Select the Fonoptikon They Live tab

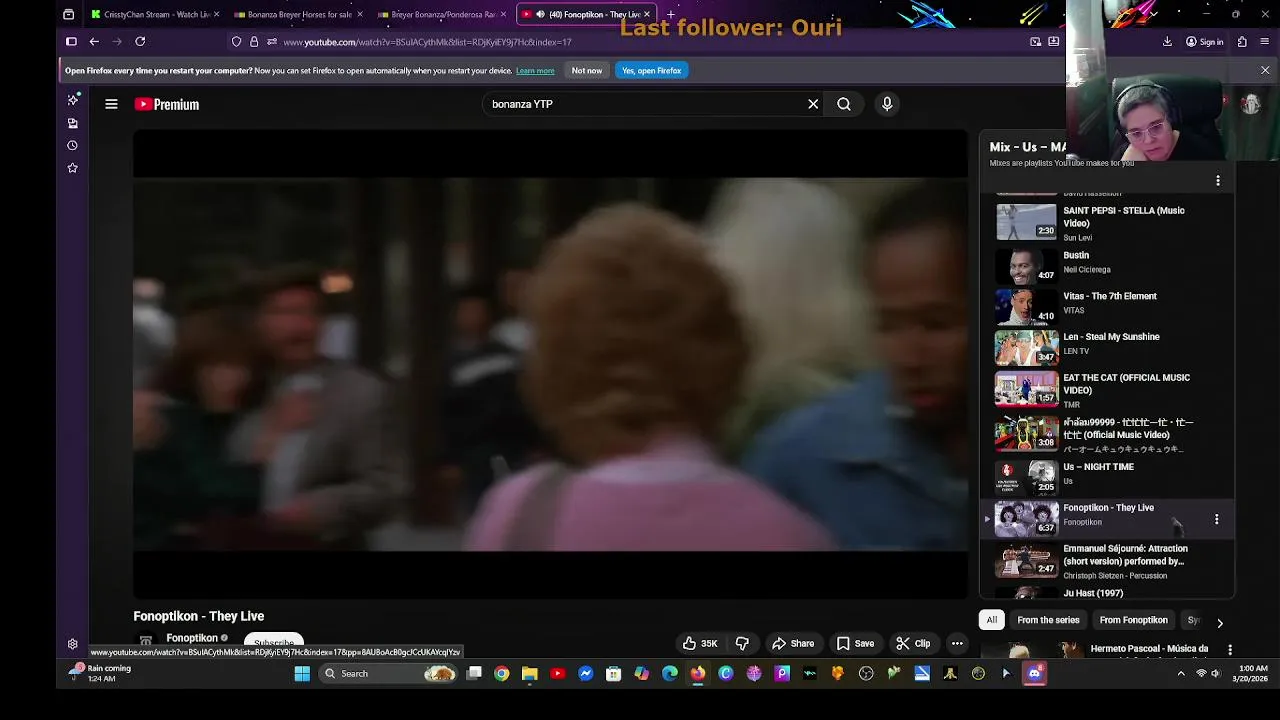586,15
